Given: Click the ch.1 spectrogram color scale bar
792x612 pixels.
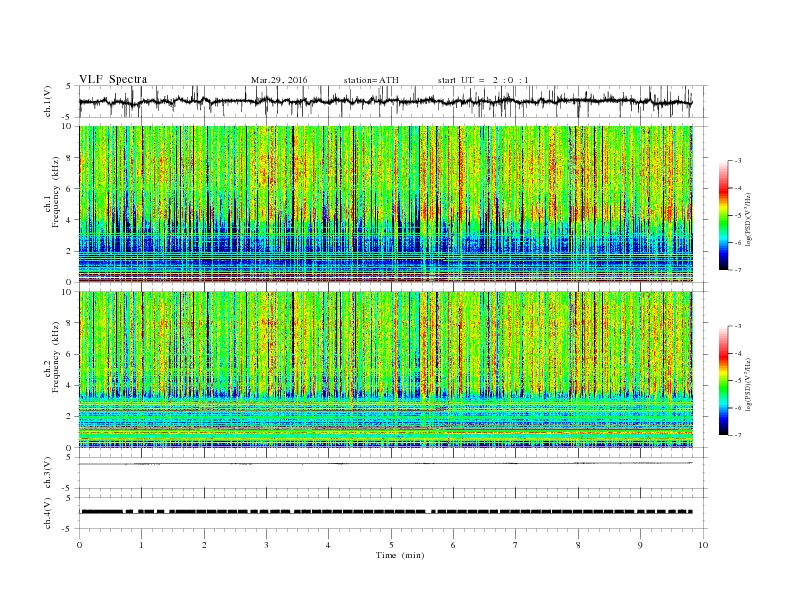Looking at the screenshot, I should [x=723, y=216].
